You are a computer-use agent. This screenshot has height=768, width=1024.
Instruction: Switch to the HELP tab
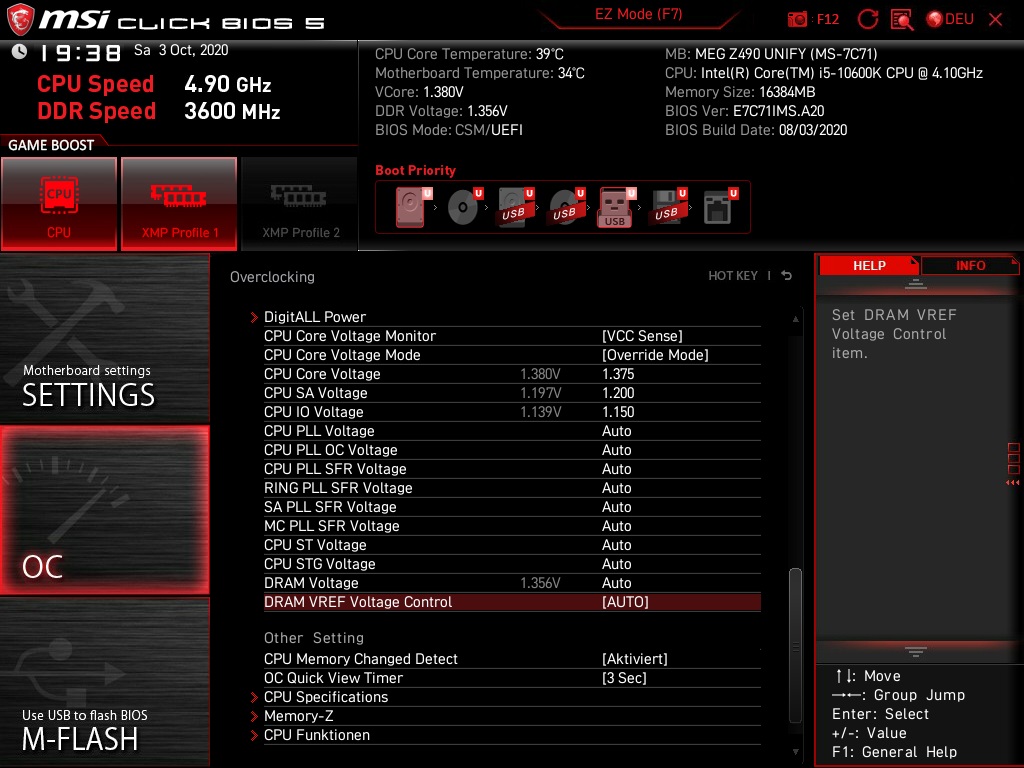tap(869, 265)
